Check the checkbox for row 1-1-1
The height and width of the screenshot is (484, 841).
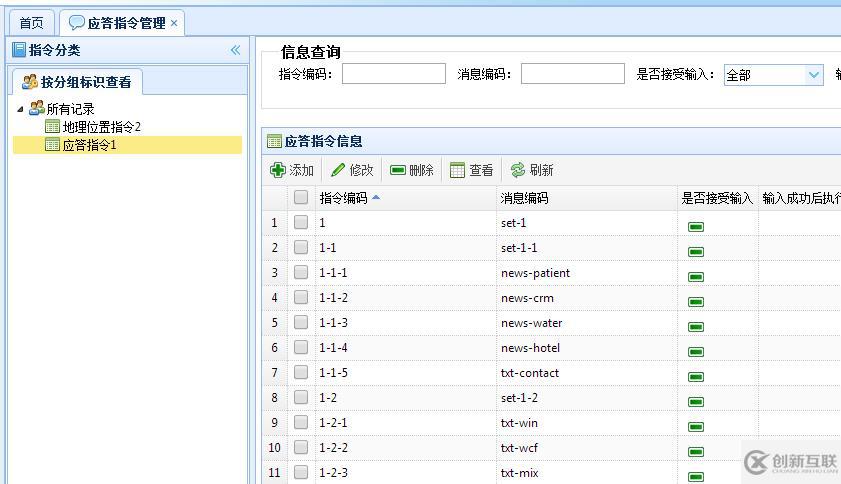[x=301, y=272]
